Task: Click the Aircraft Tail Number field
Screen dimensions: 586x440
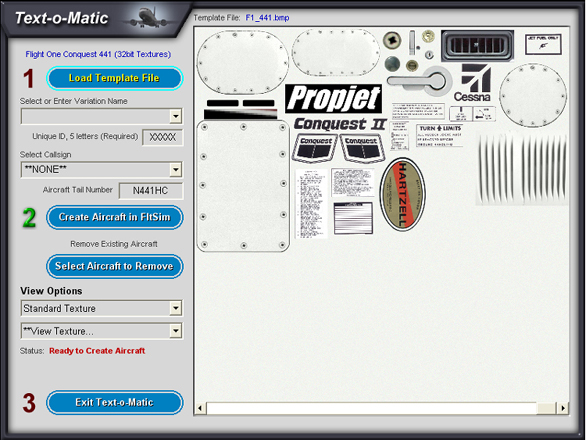Action: tap(151, 191)
